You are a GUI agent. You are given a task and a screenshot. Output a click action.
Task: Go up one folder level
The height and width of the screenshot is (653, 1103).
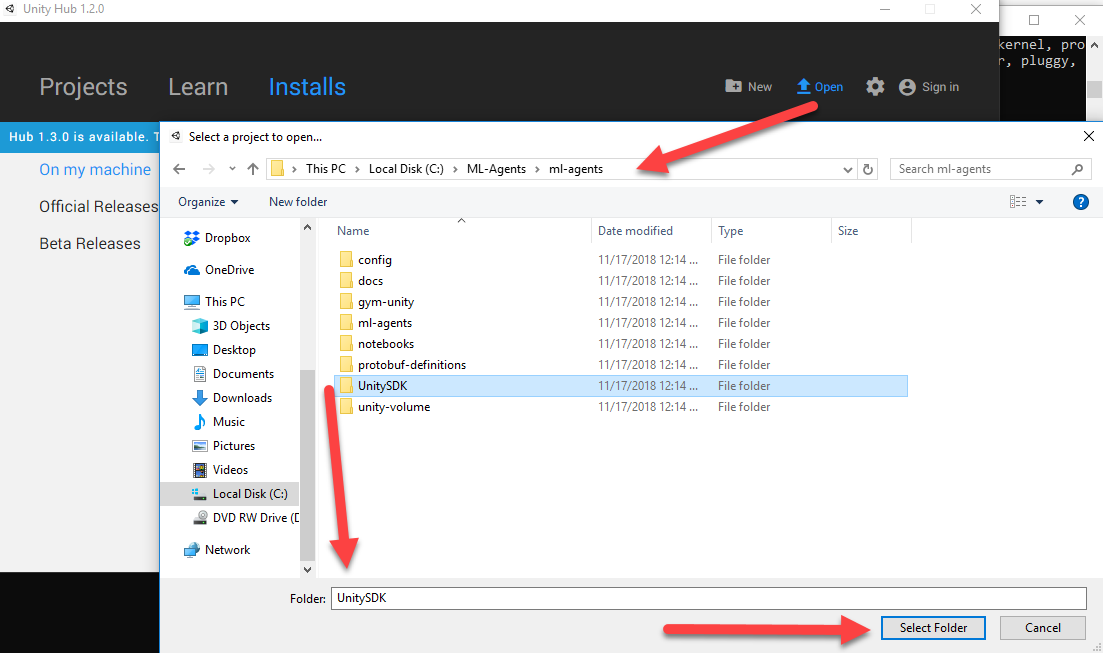pos(253,169)
